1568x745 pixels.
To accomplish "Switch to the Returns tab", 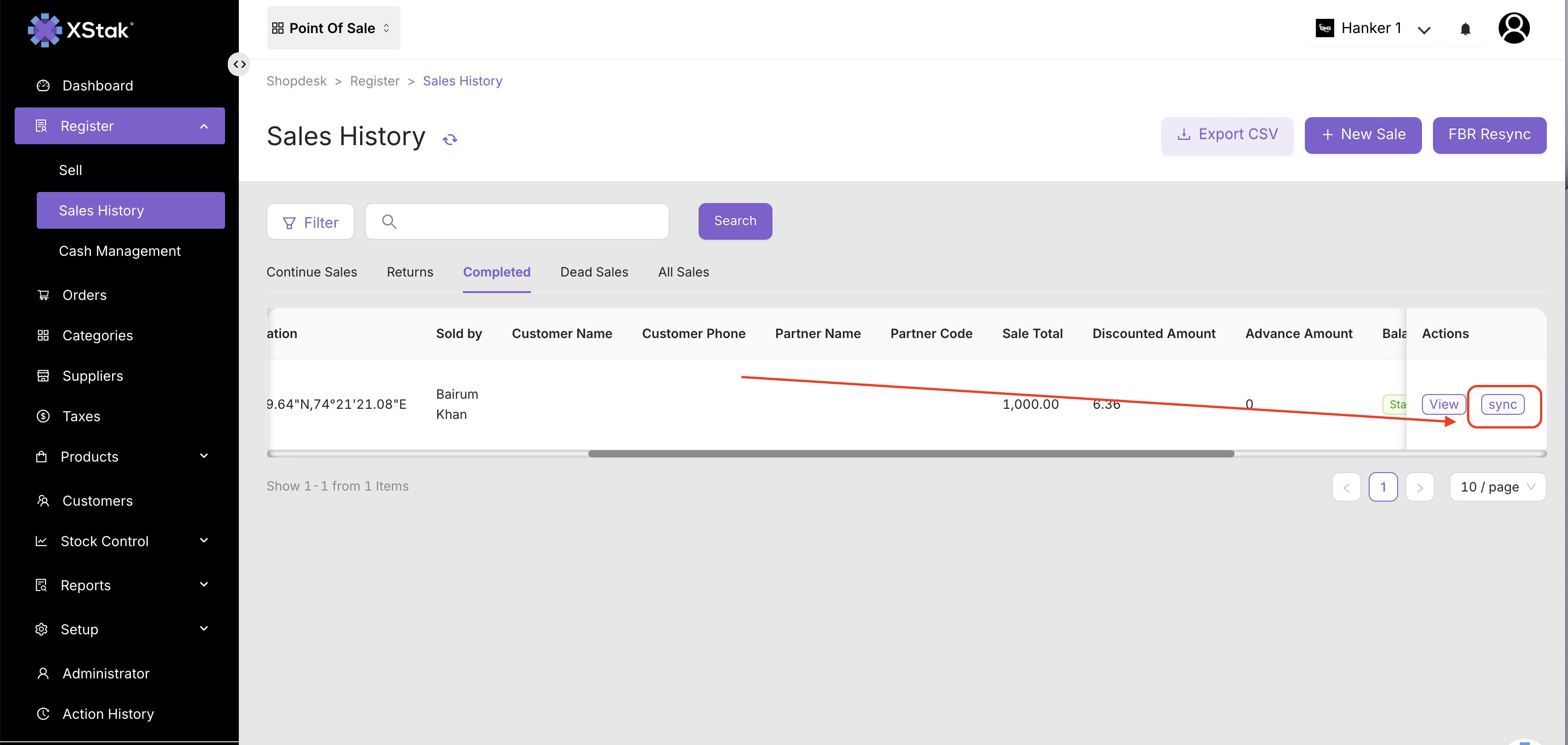I will point(410,272).
